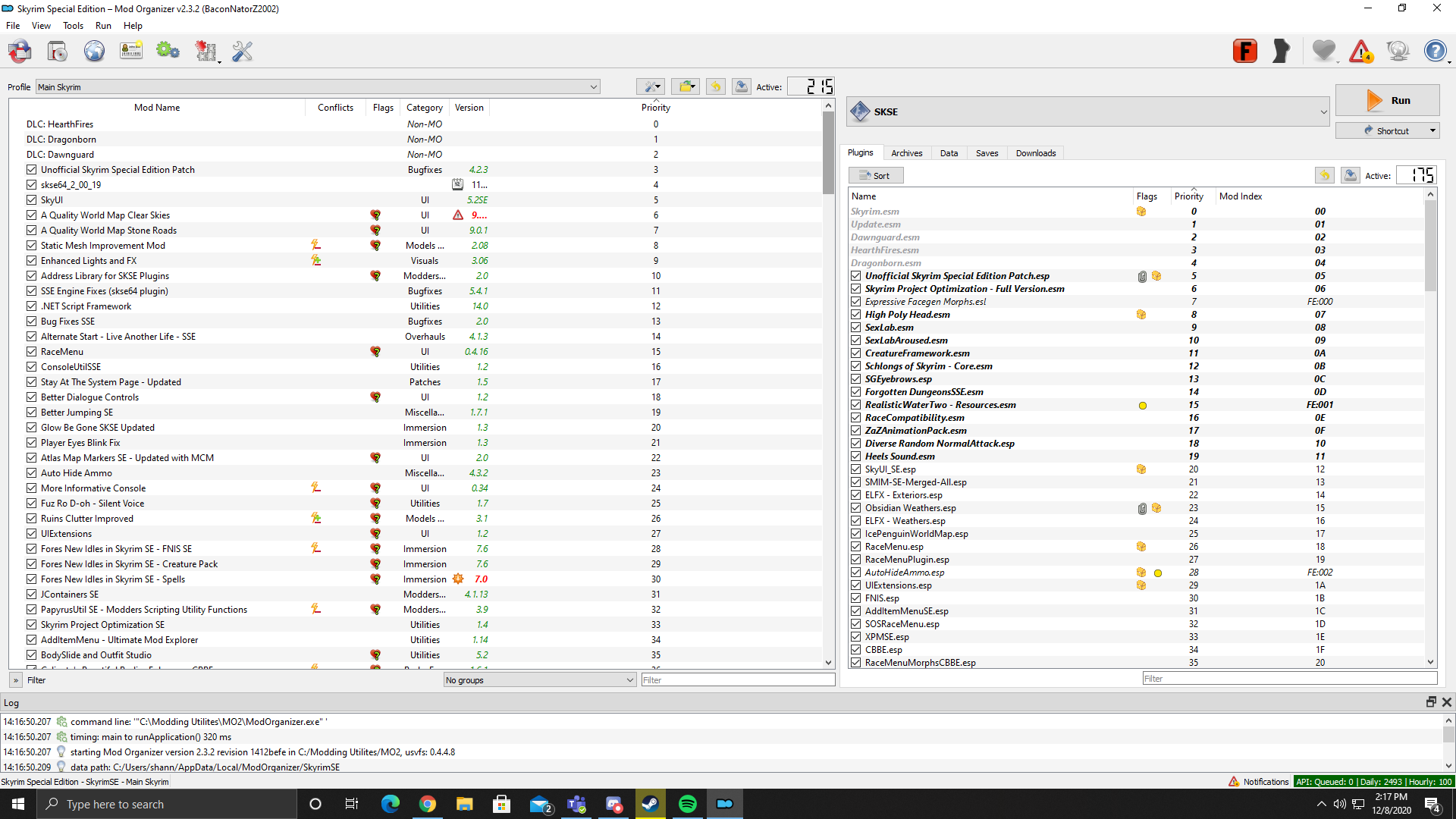Open the Help menu
Image resolution: width=1456 pixels, height=819 pixels.
[133, 26]
